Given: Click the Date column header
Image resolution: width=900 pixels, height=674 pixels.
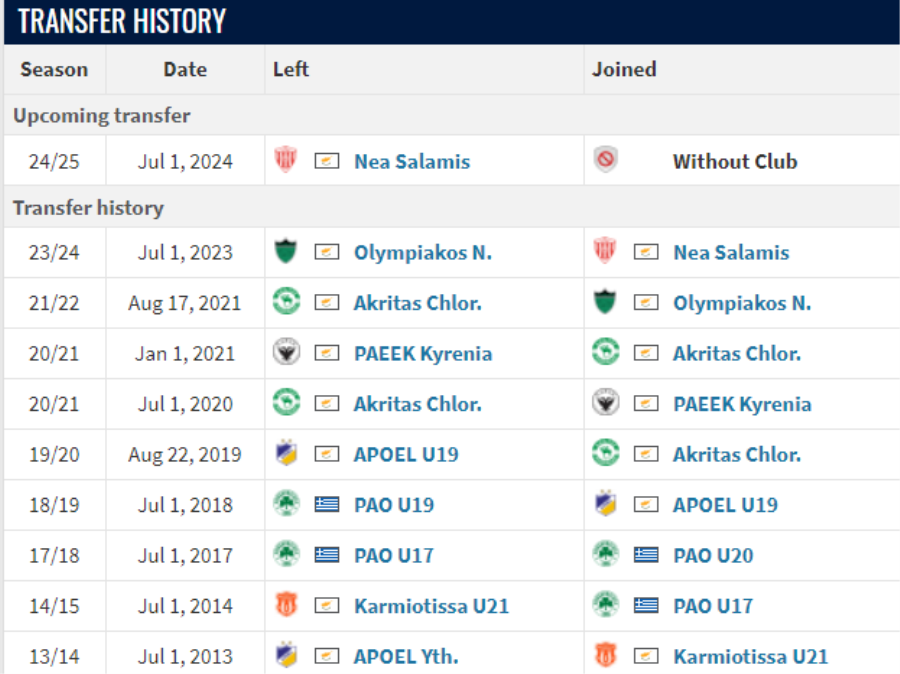Looking at the screenshot, I should [x=185, y=69].
